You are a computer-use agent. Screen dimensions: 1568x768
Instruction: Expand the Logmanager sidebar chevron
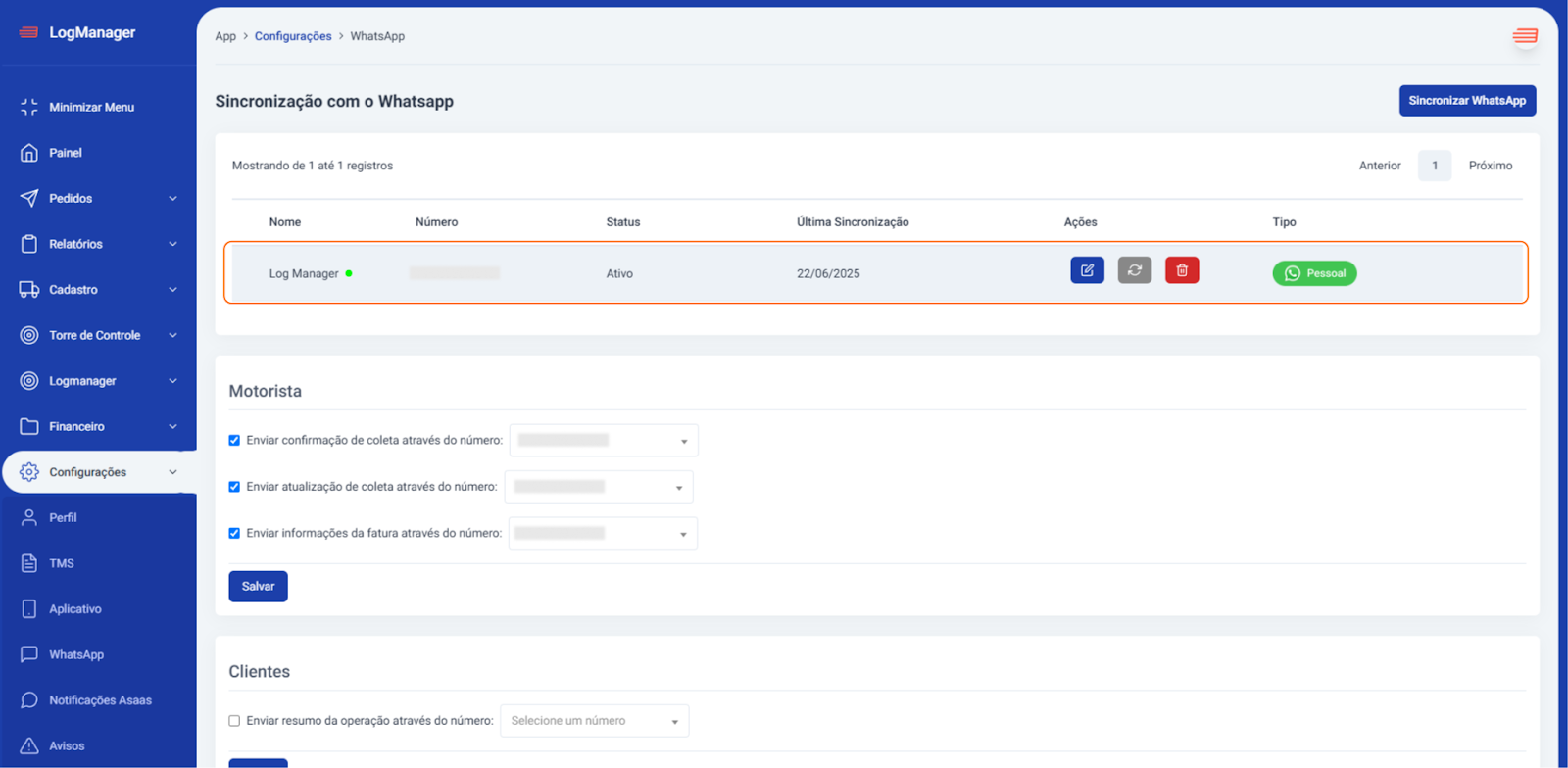click(x=173, y=381)
